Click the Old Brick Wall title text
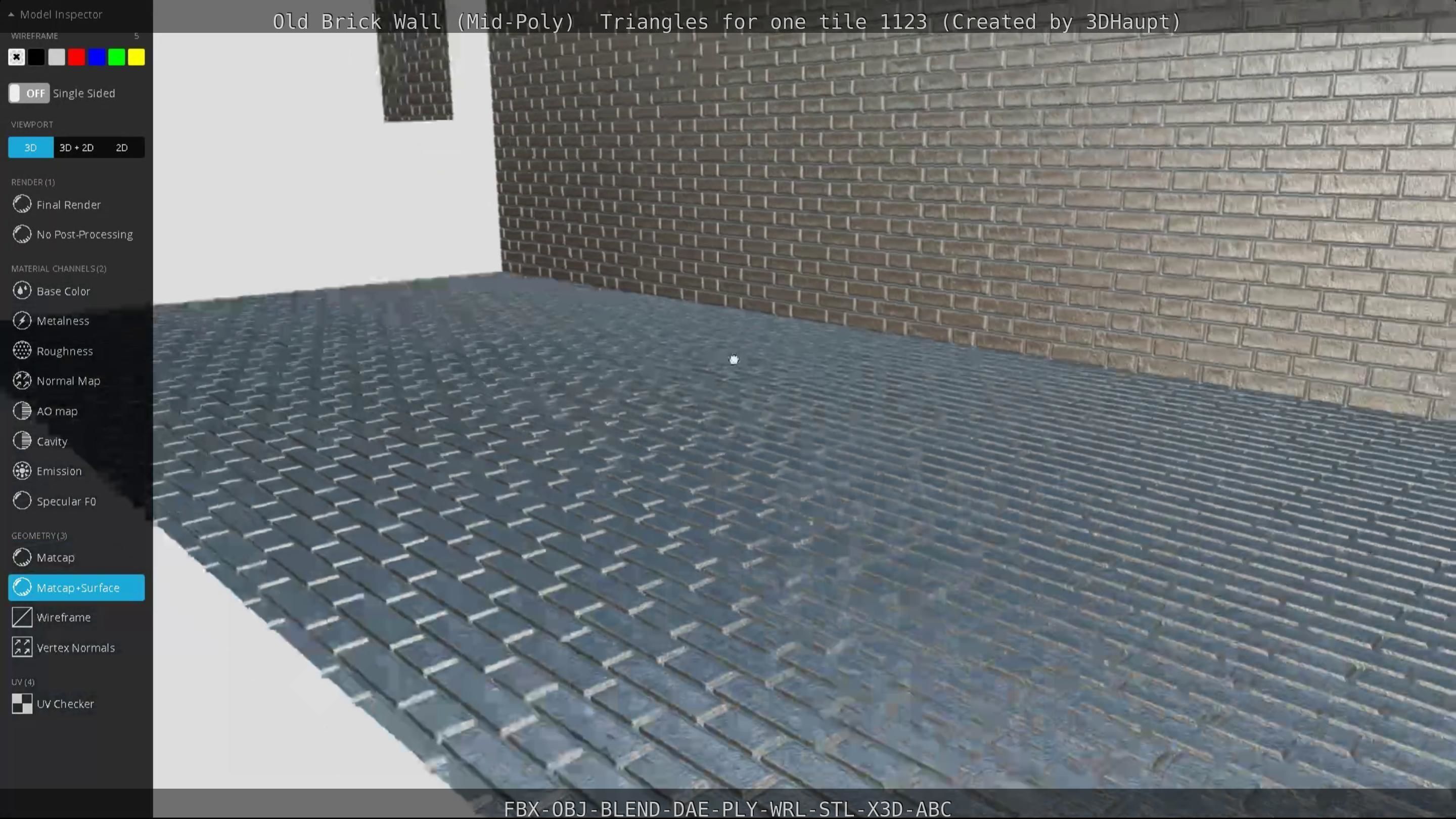The image size is (1456, 819). (x=727, y=21)
